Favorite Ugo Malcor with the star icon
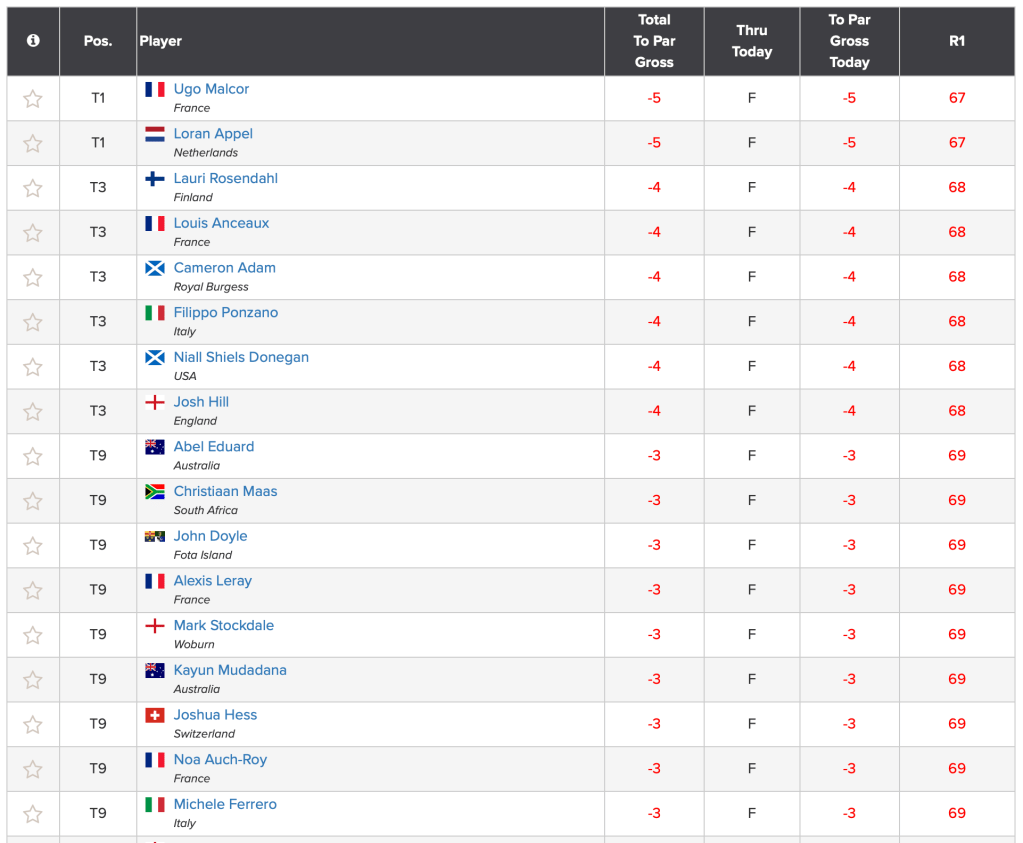1023x843 pixels. pos(33,99)
